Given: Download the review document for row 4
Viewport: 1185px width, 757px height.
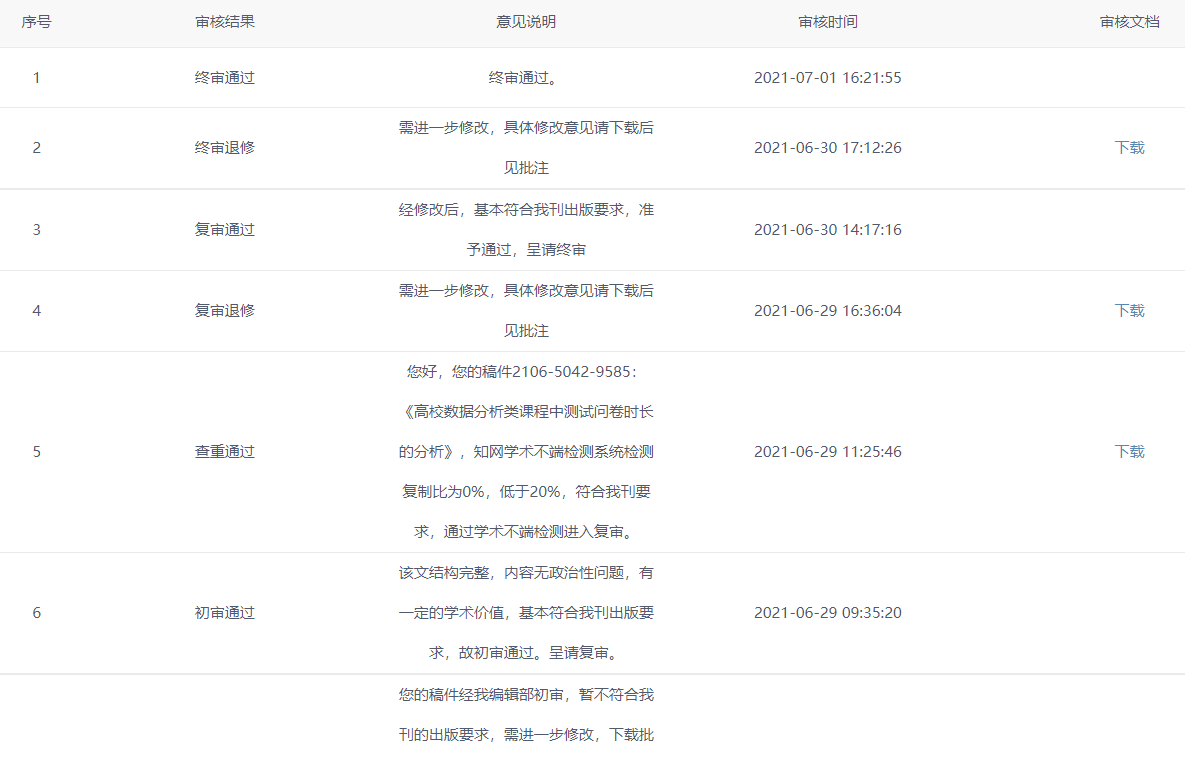Looking at the screenshot, I should point(1129,311).
